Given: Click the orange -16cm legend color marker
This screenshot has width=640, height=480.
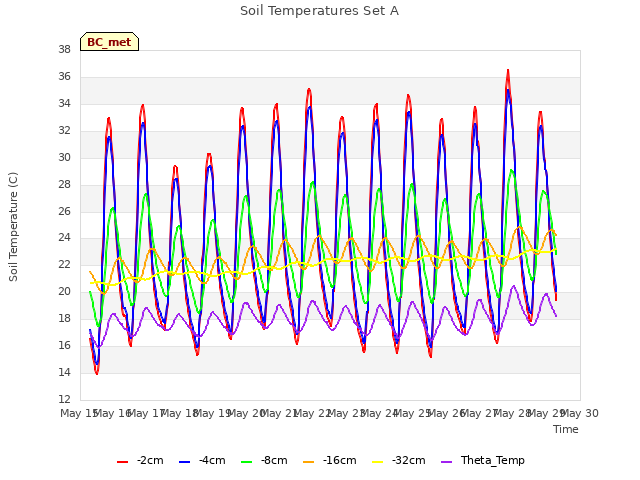Looking at the screenshot, I should 309,462.
